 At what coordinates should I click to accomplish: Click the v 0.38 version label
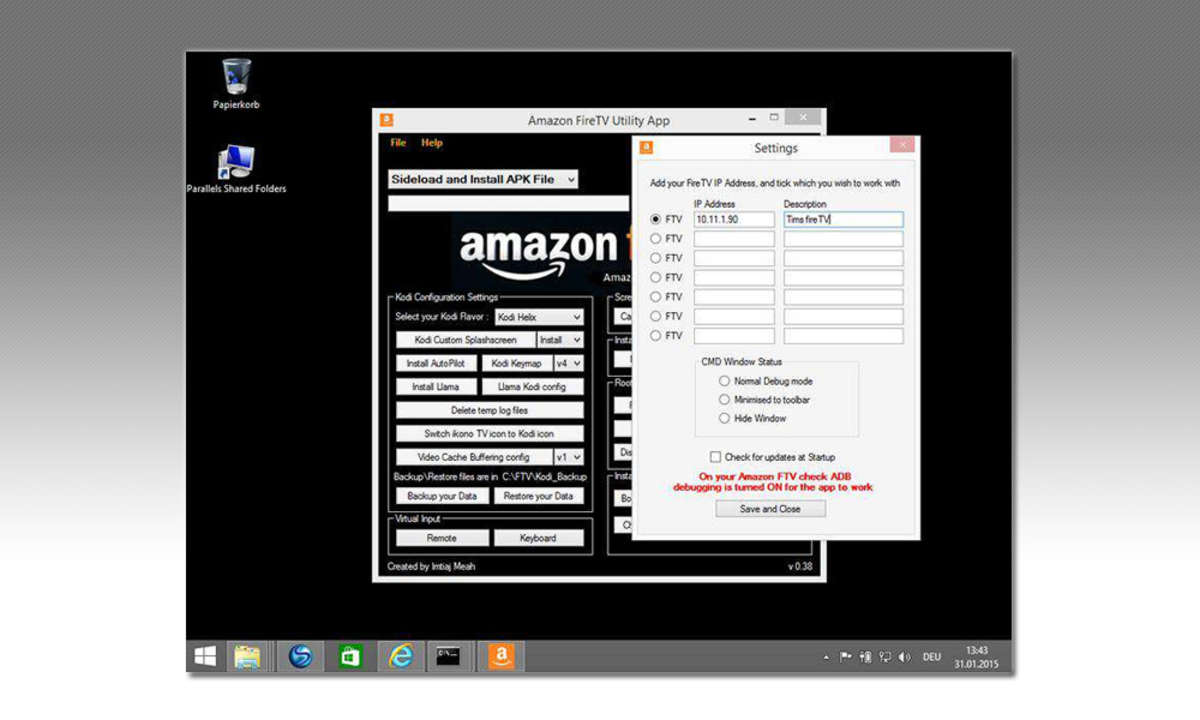(800, 566)
